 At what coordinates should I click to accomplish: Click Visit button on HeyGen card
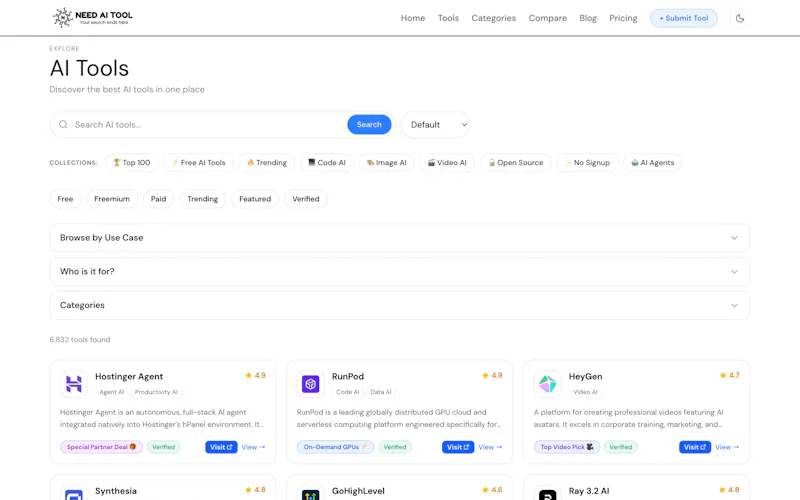(x=695, y=447)
